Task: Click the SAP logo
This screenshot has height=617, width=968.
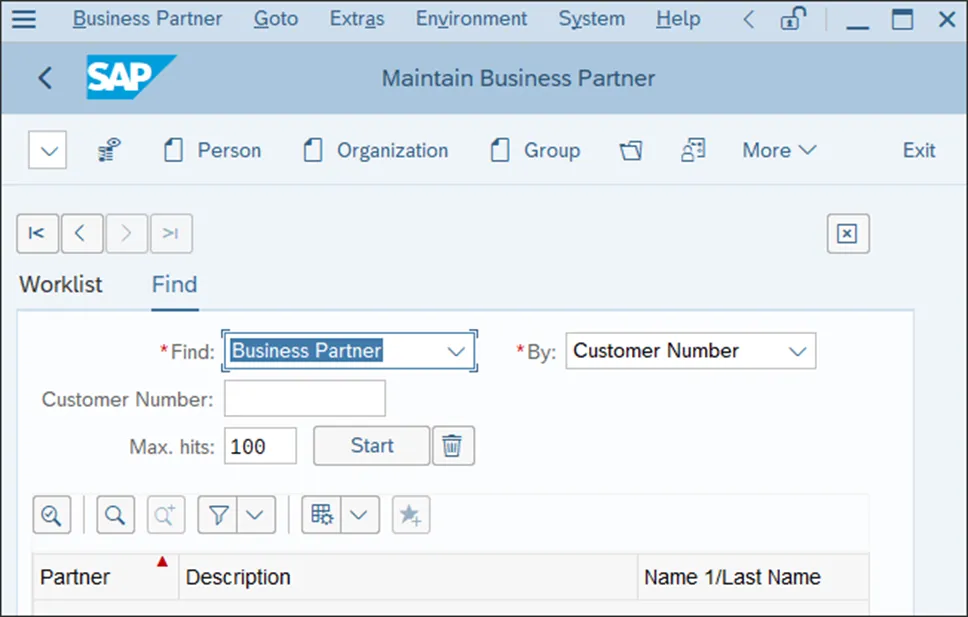Action: pyautogui.click(x=131, y=77)
